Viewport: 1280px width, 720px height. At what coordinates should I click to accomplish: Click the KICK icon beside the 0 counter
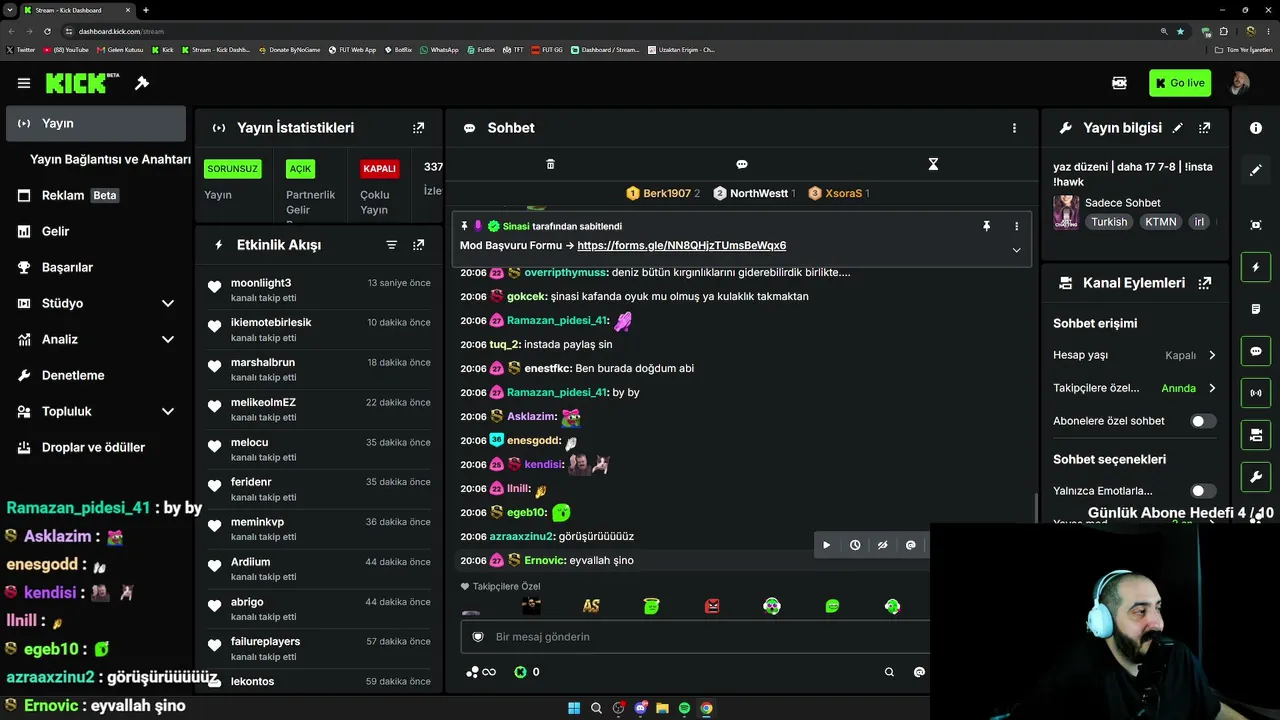[520, 672]
